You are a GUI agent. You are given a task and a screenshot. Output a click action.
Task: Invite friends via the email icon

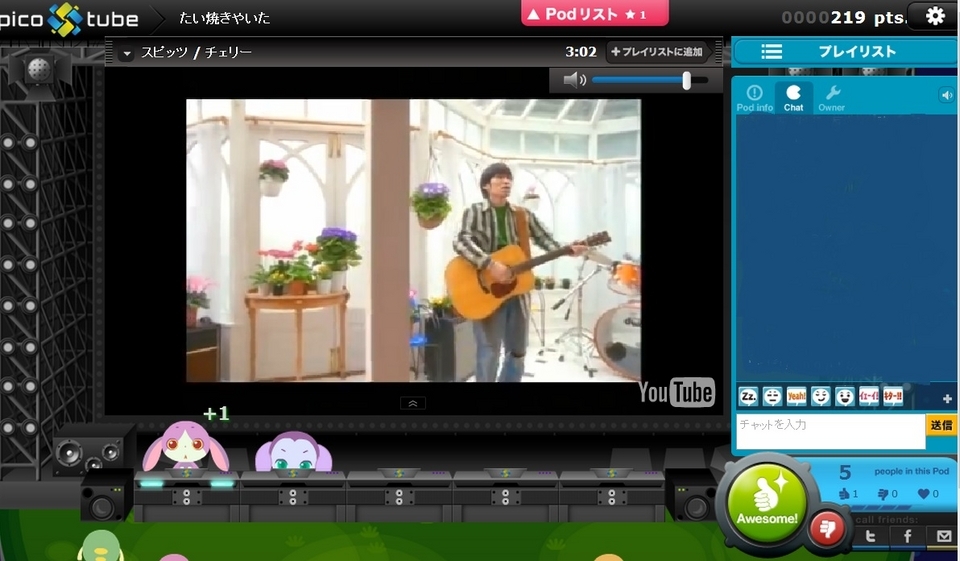pos(943,537)
